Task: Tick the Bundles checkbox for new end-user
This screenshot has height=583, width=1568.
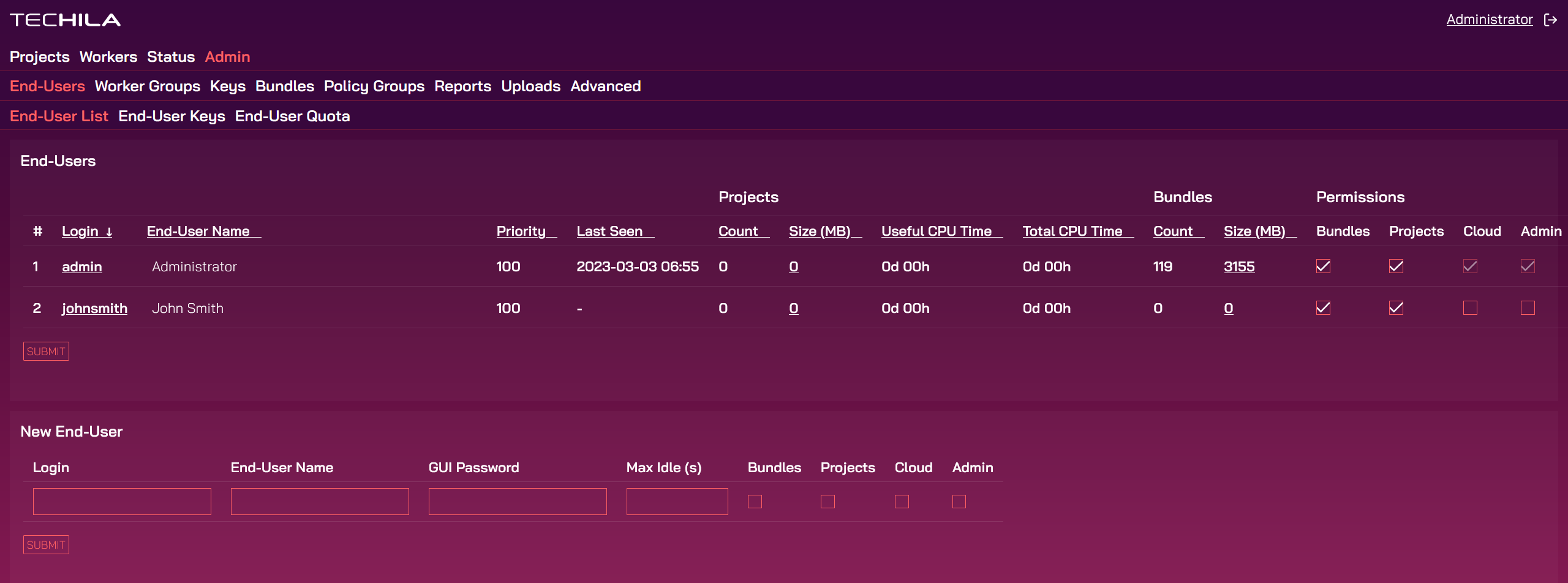Action: 755,502
